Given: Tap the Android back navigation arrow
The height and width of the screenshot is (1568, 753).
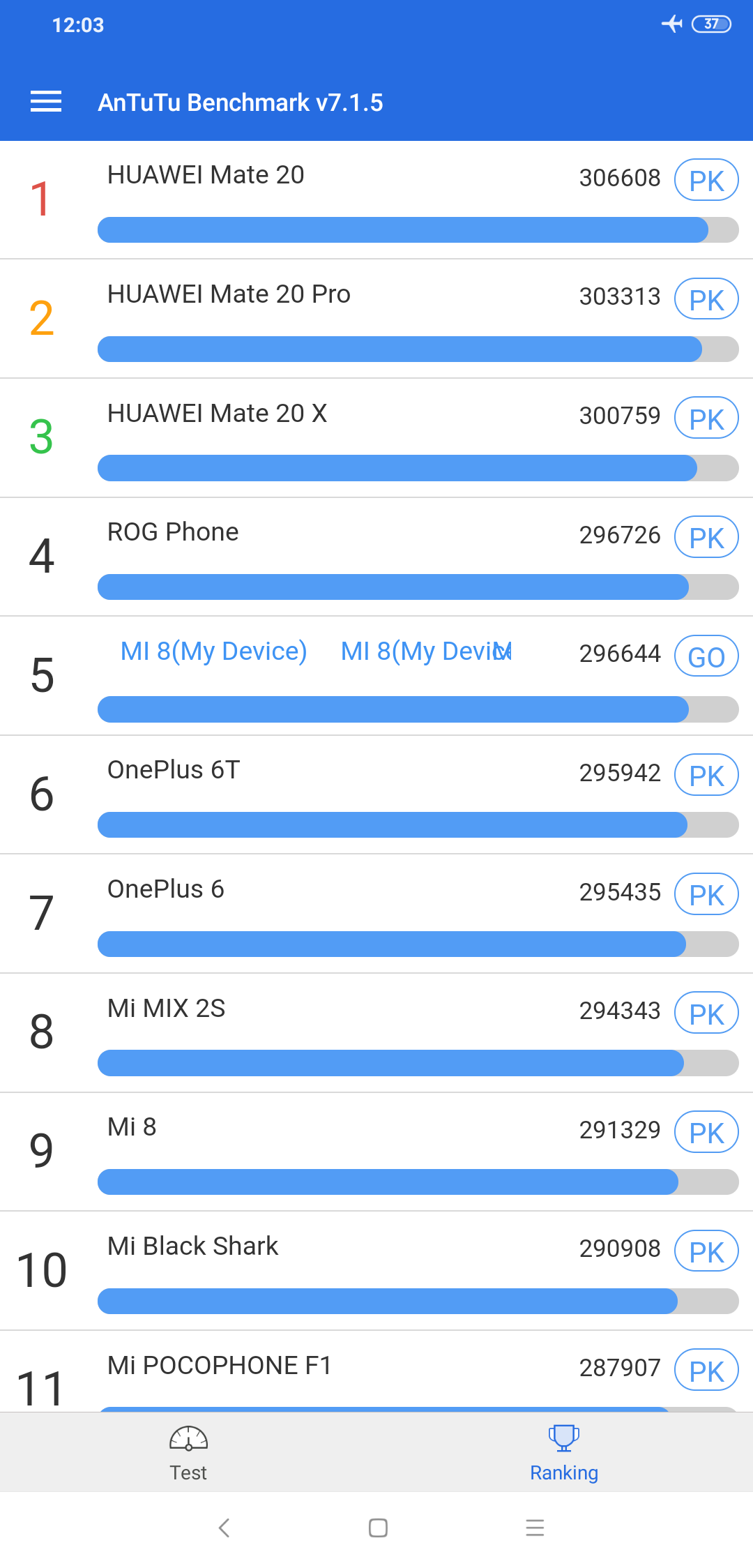Looking at the screenshot, I should 224,1528.
